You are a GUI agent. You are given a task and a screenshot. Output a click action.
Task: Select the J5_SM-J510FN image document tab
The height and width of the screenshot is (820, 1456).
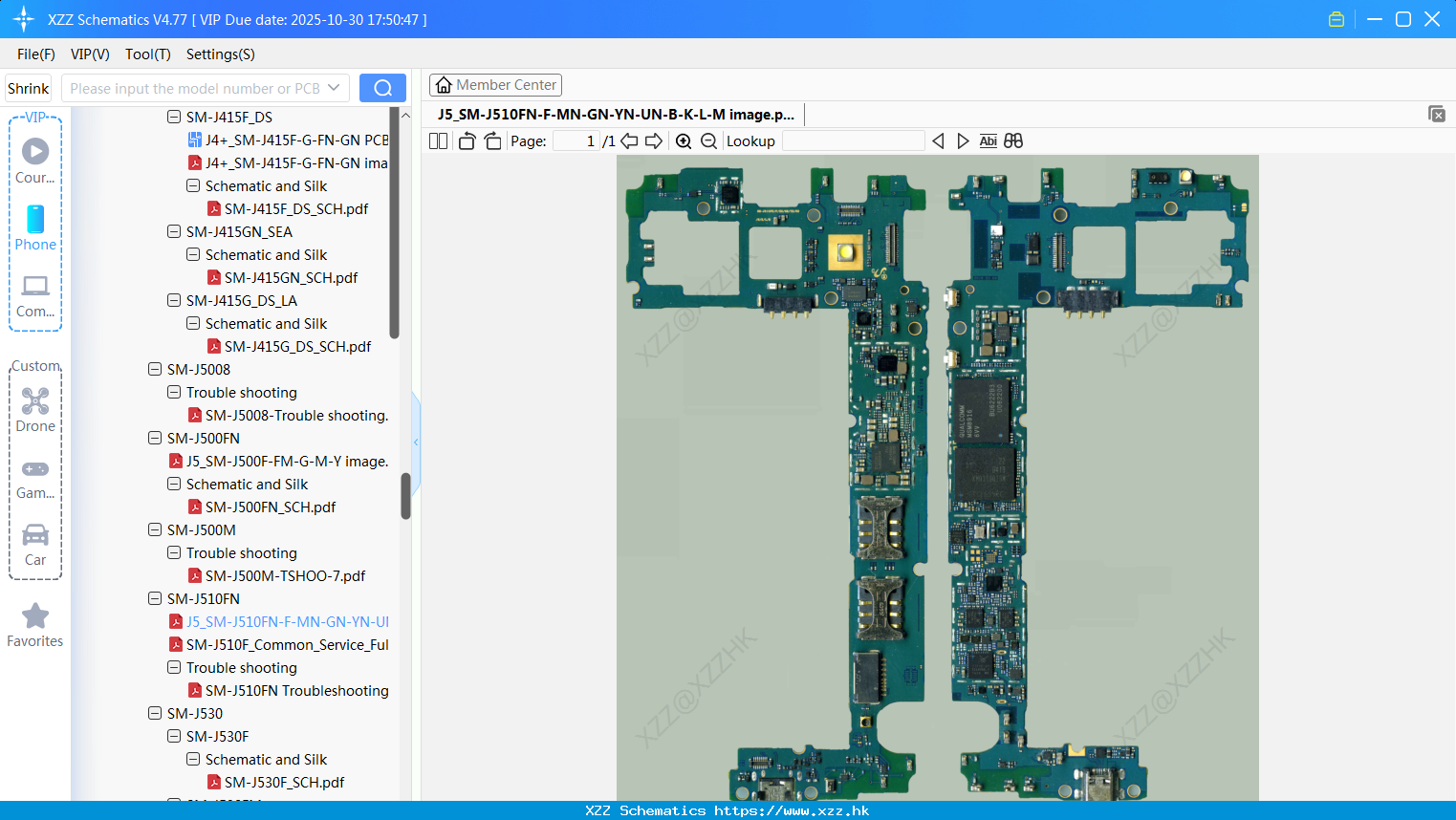pos(616,115)
